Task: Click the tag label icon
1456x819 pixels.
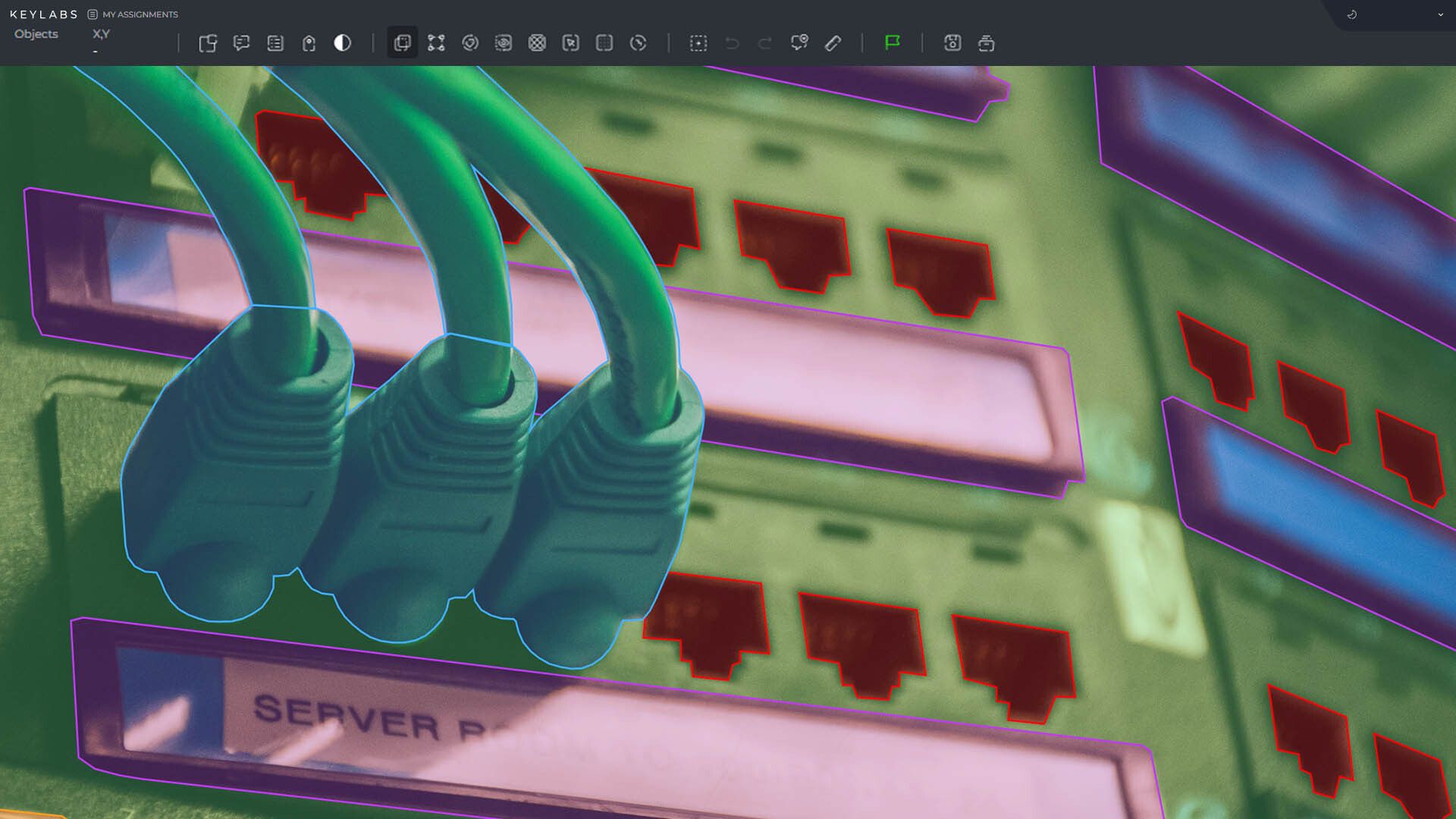Action: 309,43
